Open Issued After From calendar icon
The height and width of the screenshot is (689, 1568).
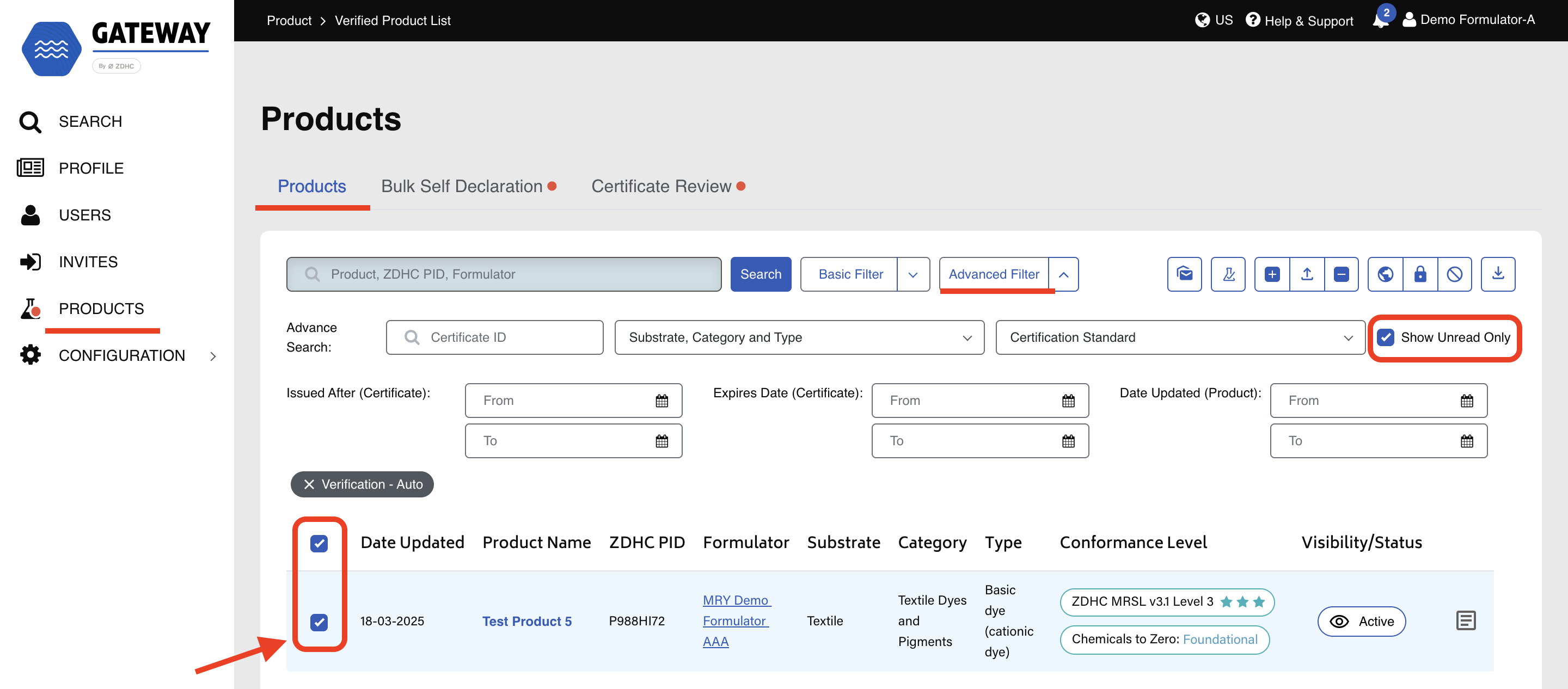(661, 401)
